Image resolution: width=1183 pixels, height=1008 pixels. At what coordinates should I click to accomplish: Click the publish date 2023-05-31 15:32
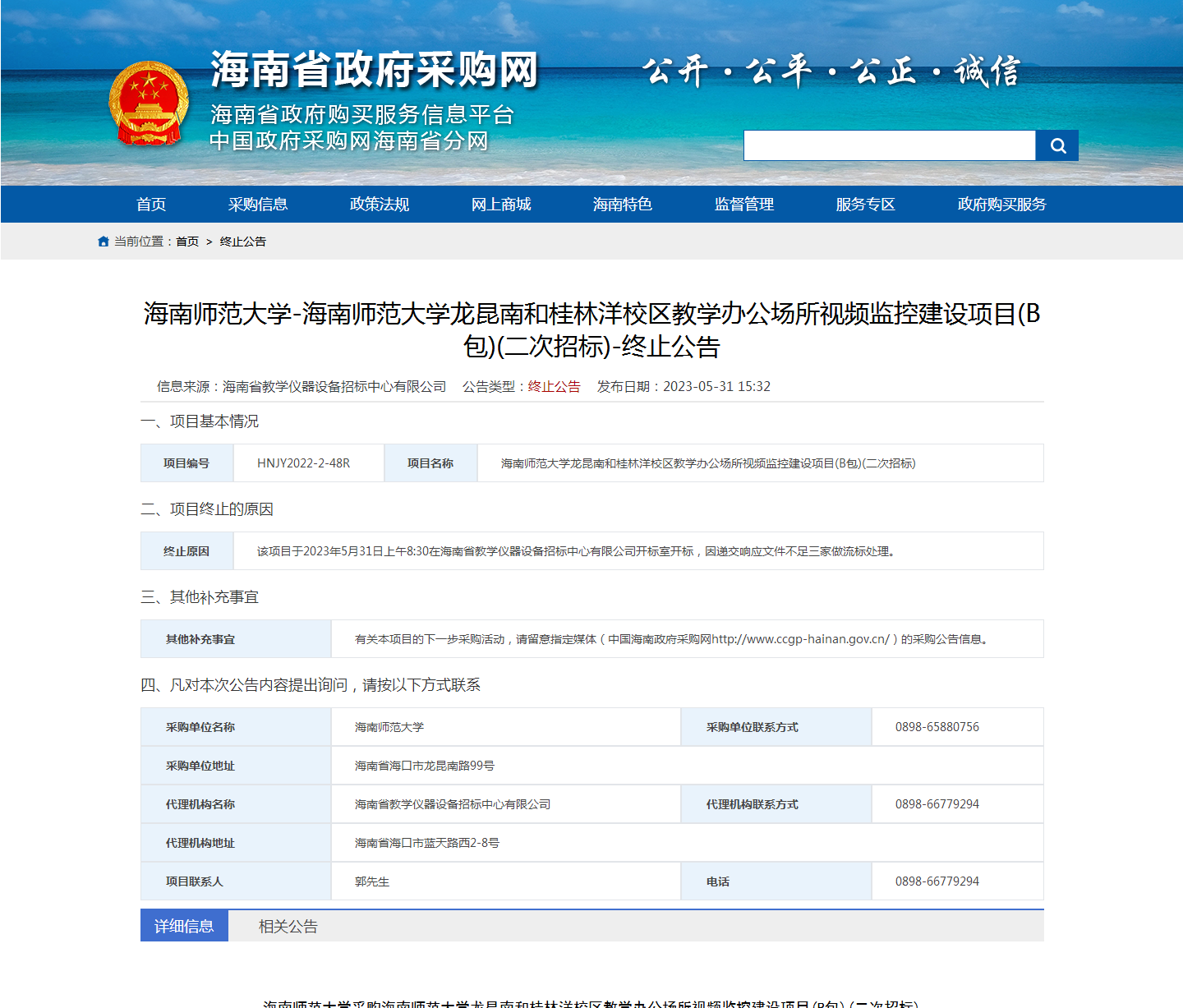click(717, 386)
